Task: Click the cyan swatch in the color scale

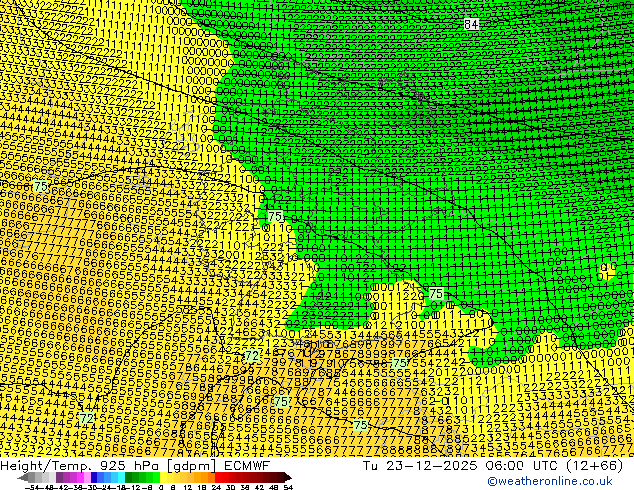Action: 122,478
